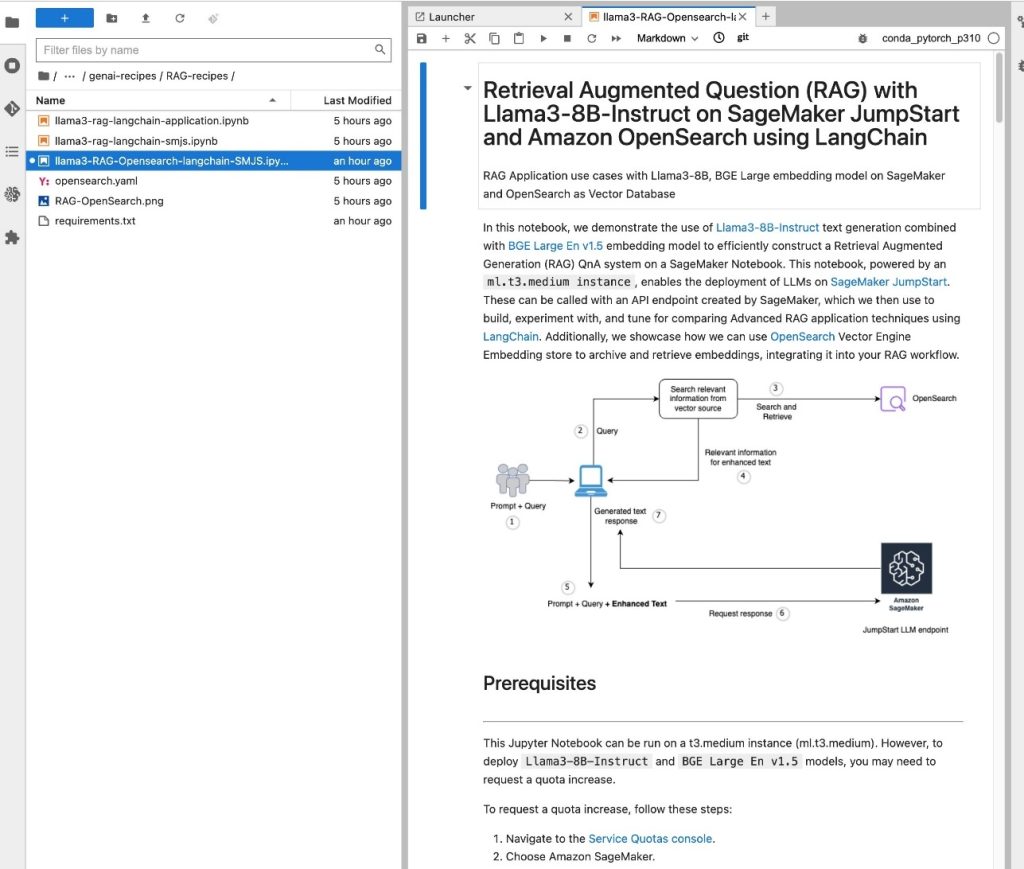Viewport: 1024px width, 869px height.
Task: Open the extension manager puzzle icon
Action: click(12, 237)
